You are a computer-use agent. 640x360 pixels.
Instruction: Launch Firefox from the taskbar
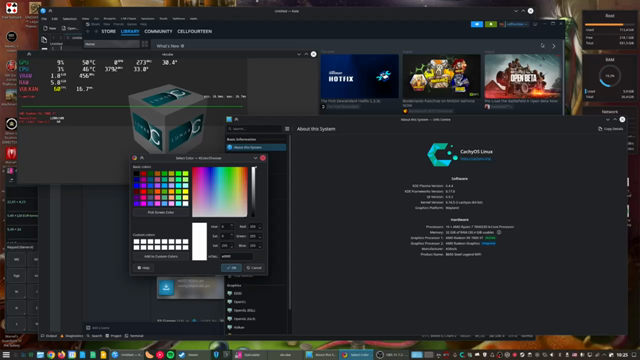point(61,355)
